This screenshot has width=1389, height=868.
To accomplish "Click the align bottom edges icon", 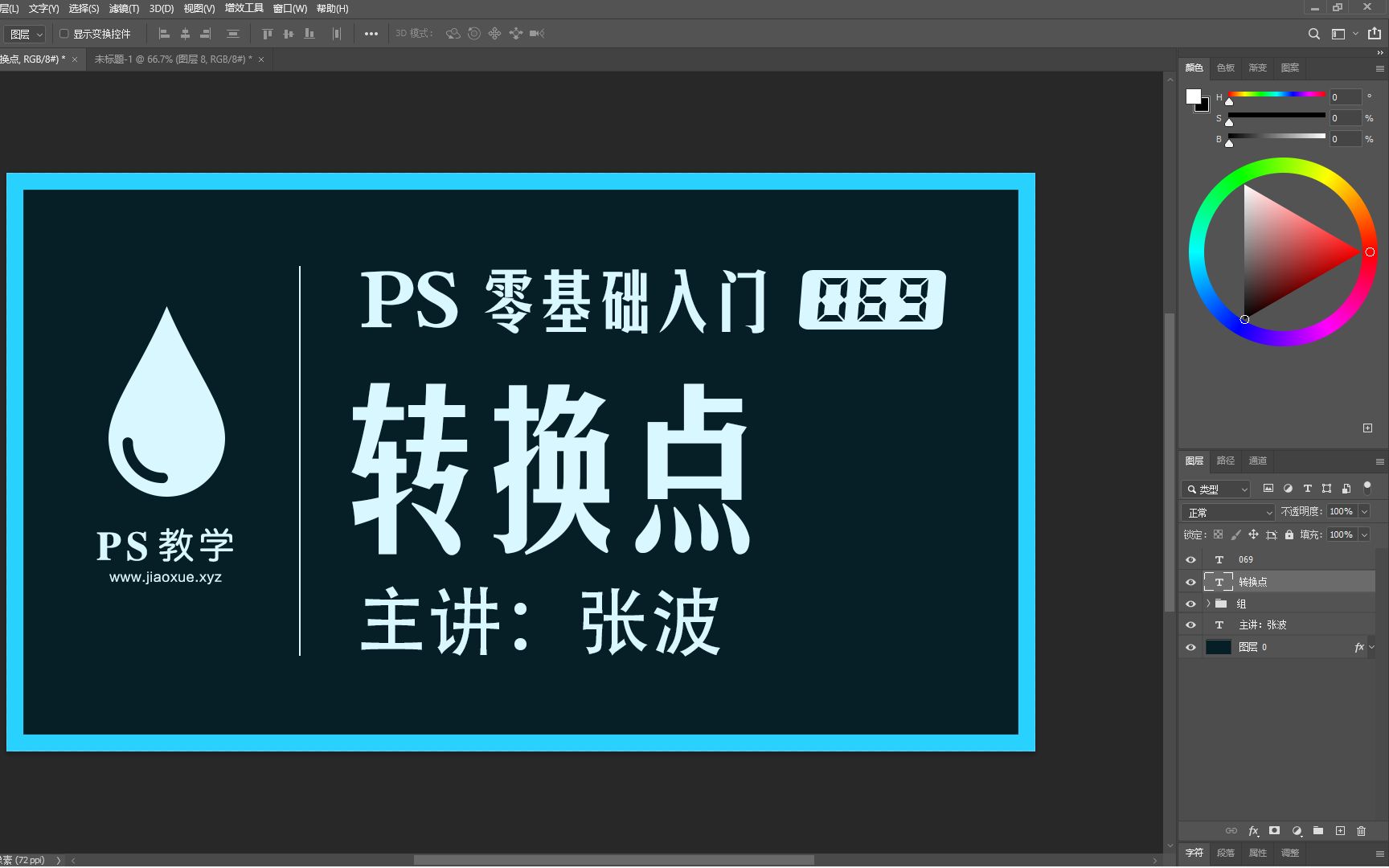I will (x=309, y=34).
